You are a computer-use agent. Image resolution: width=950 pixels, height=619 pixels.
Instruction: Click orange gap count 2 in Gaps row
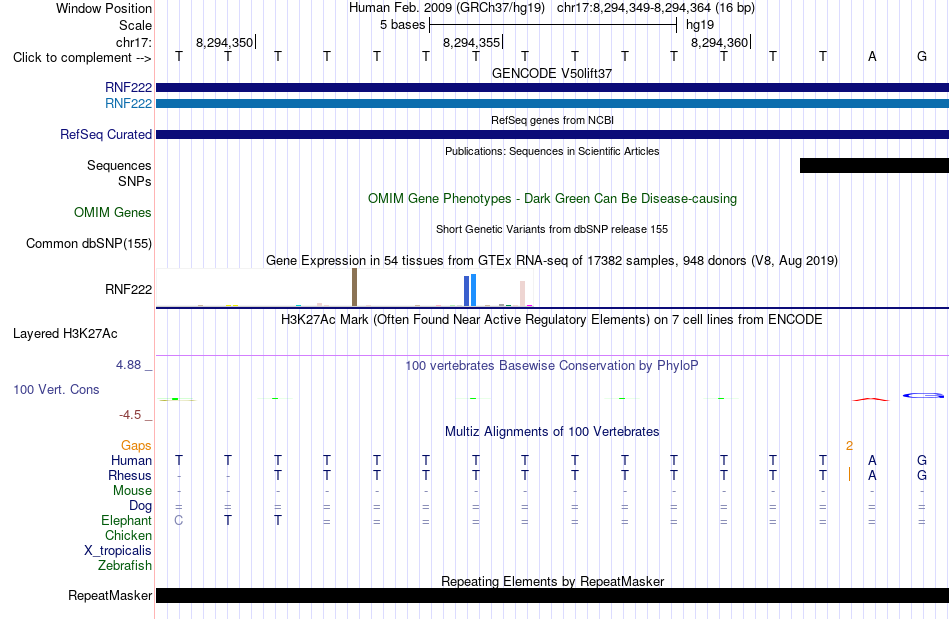849,446
